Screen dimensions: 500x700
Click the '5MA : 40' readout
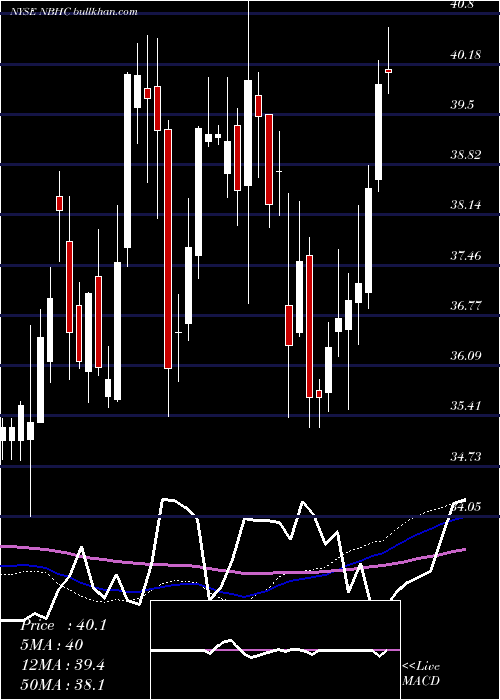[52, 645]
